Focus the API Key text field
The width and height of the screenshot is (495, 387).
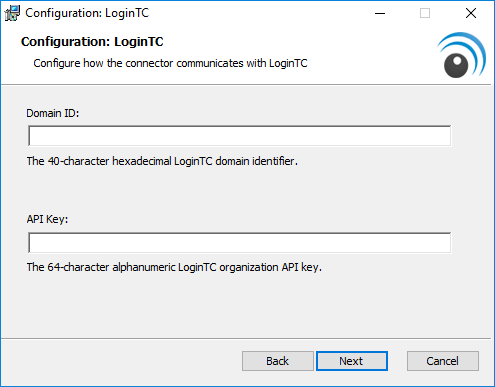pyautogui.click(x=240, y=242)
